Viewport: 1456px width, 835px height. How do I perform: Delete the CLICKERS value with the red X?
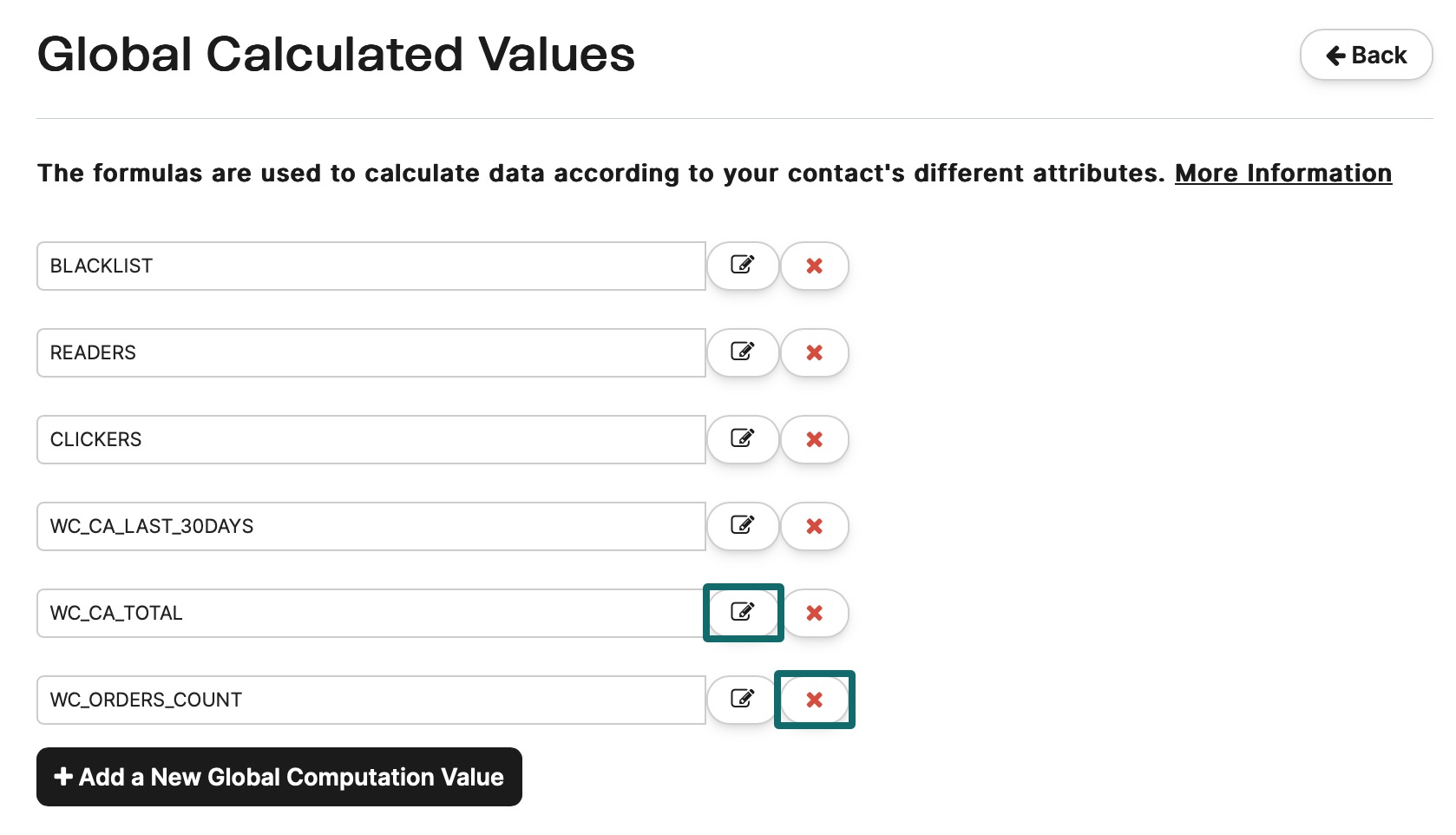tap(814, 439)
